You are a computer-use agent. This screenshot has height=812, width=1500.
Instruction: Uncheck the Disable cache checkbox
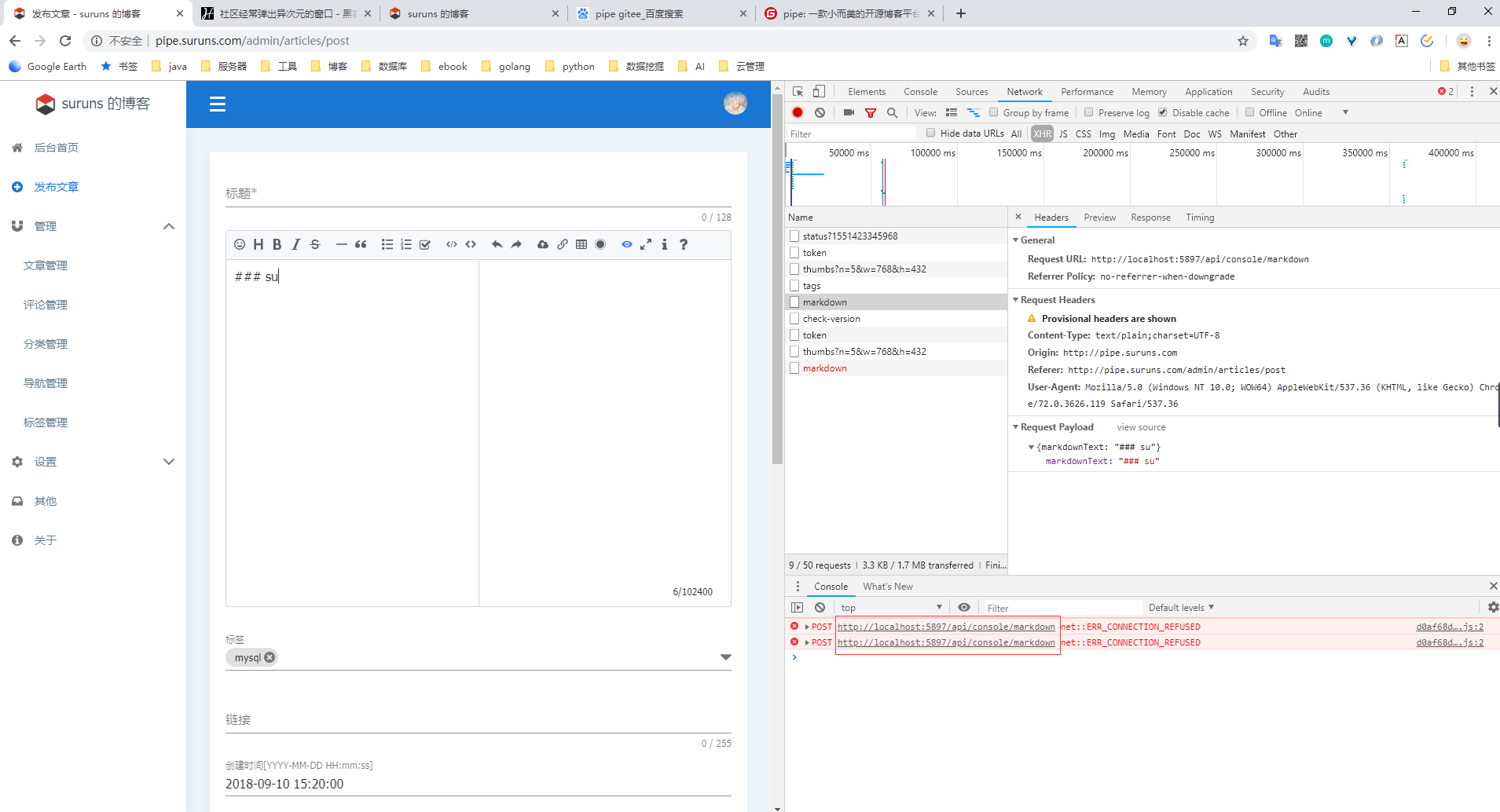point(1163,112)
